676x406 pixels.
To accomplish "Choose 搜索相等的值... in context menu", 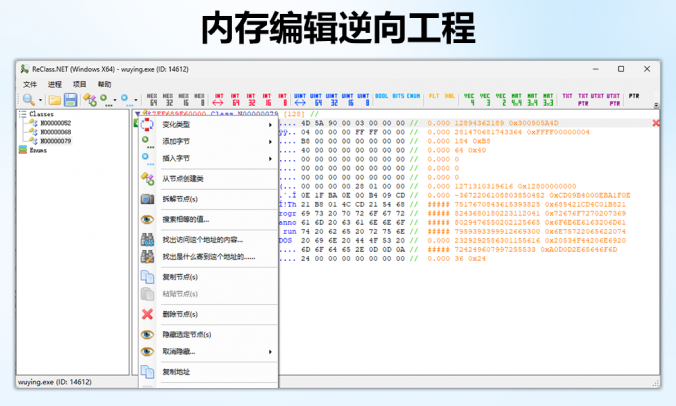I will pos(208,219).
